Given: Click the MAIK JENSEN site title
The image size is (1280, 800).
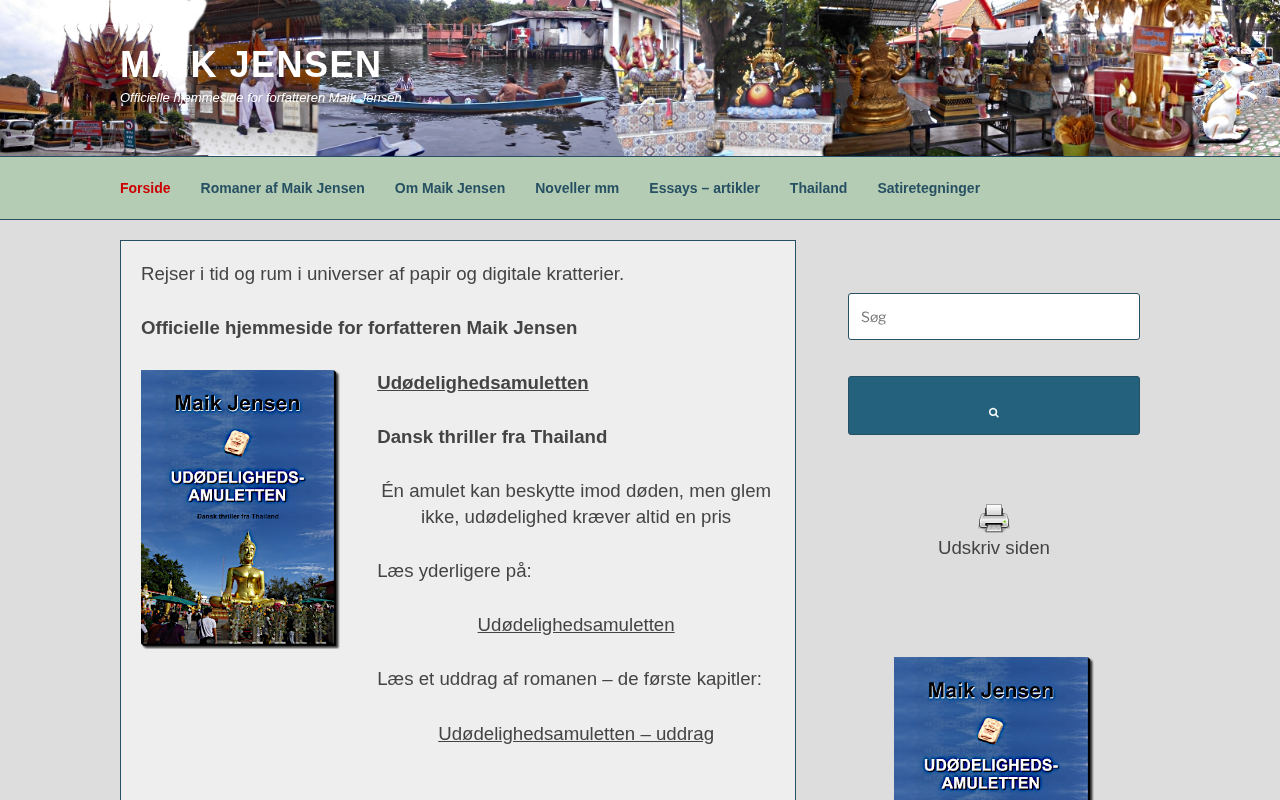Looking at the screenshot, I should tap(251, 65).
